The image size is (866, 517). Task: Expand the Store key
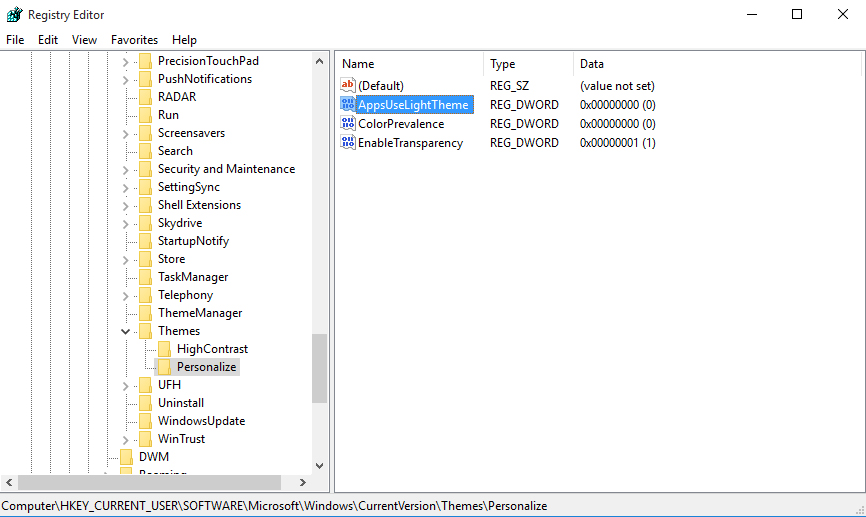click(x=125, y=260)
